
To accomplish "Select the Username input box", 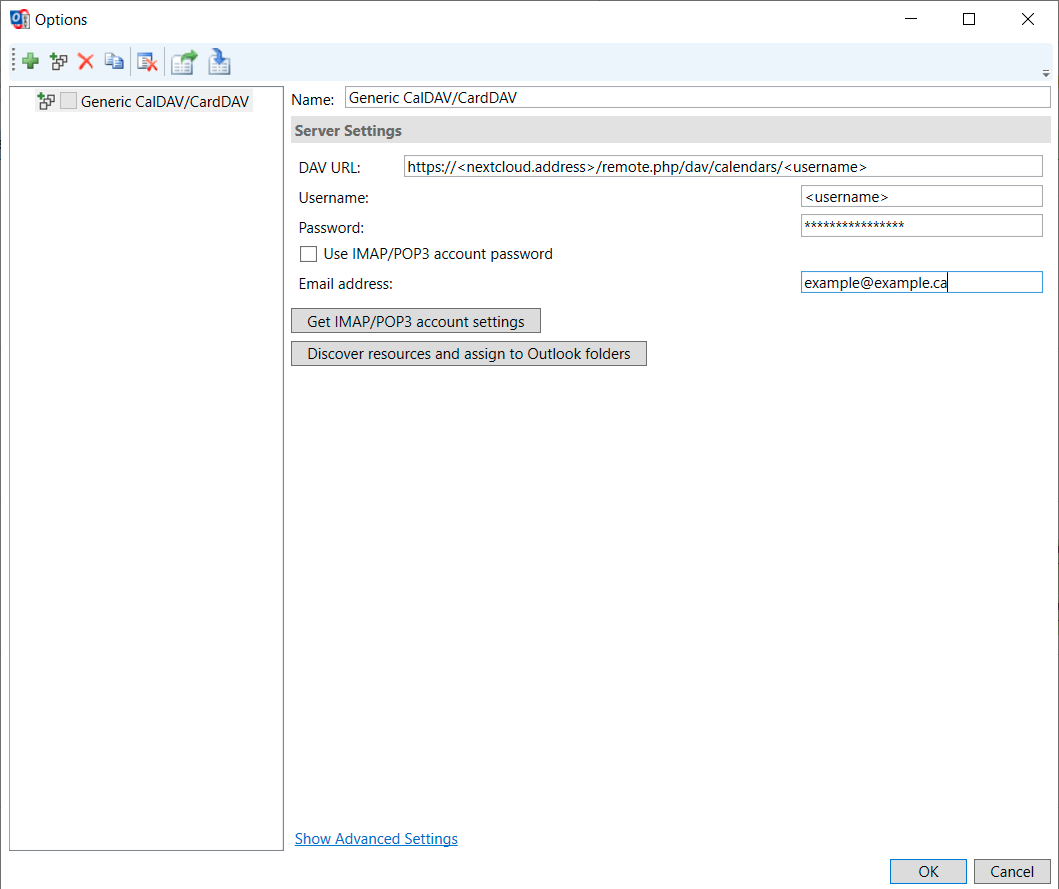I will pyautogui.click(x=922, y=197).
